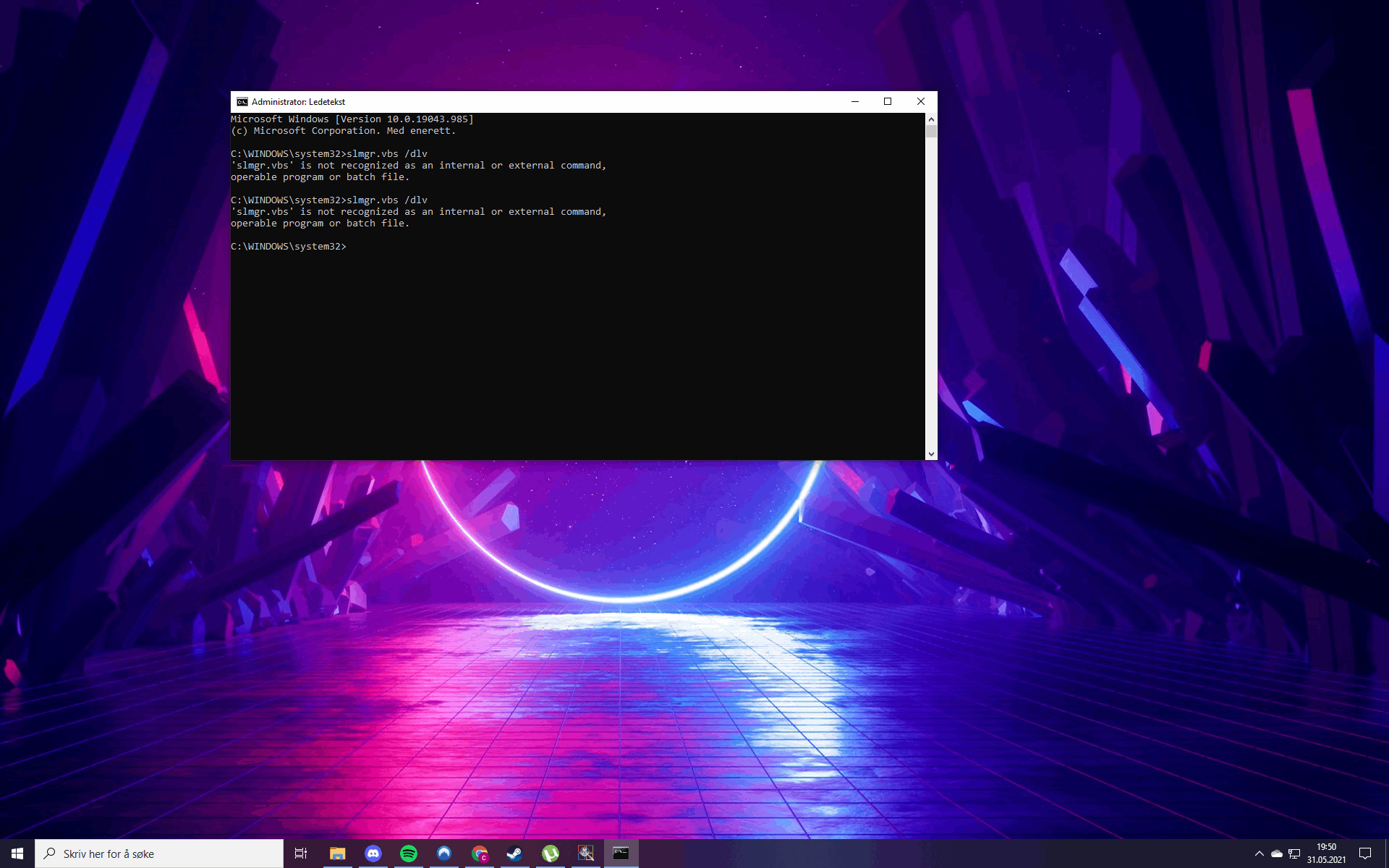Open Steam from the taskbar

coord(514,854)
